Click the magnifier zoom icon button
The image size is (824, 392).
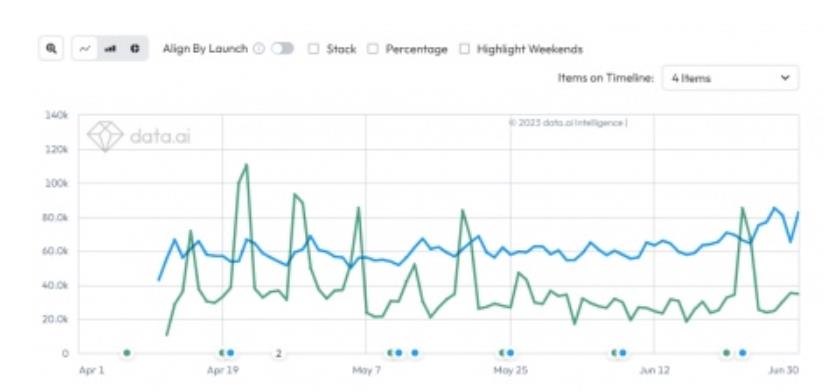pyautogui.click(x=51, y=48)
